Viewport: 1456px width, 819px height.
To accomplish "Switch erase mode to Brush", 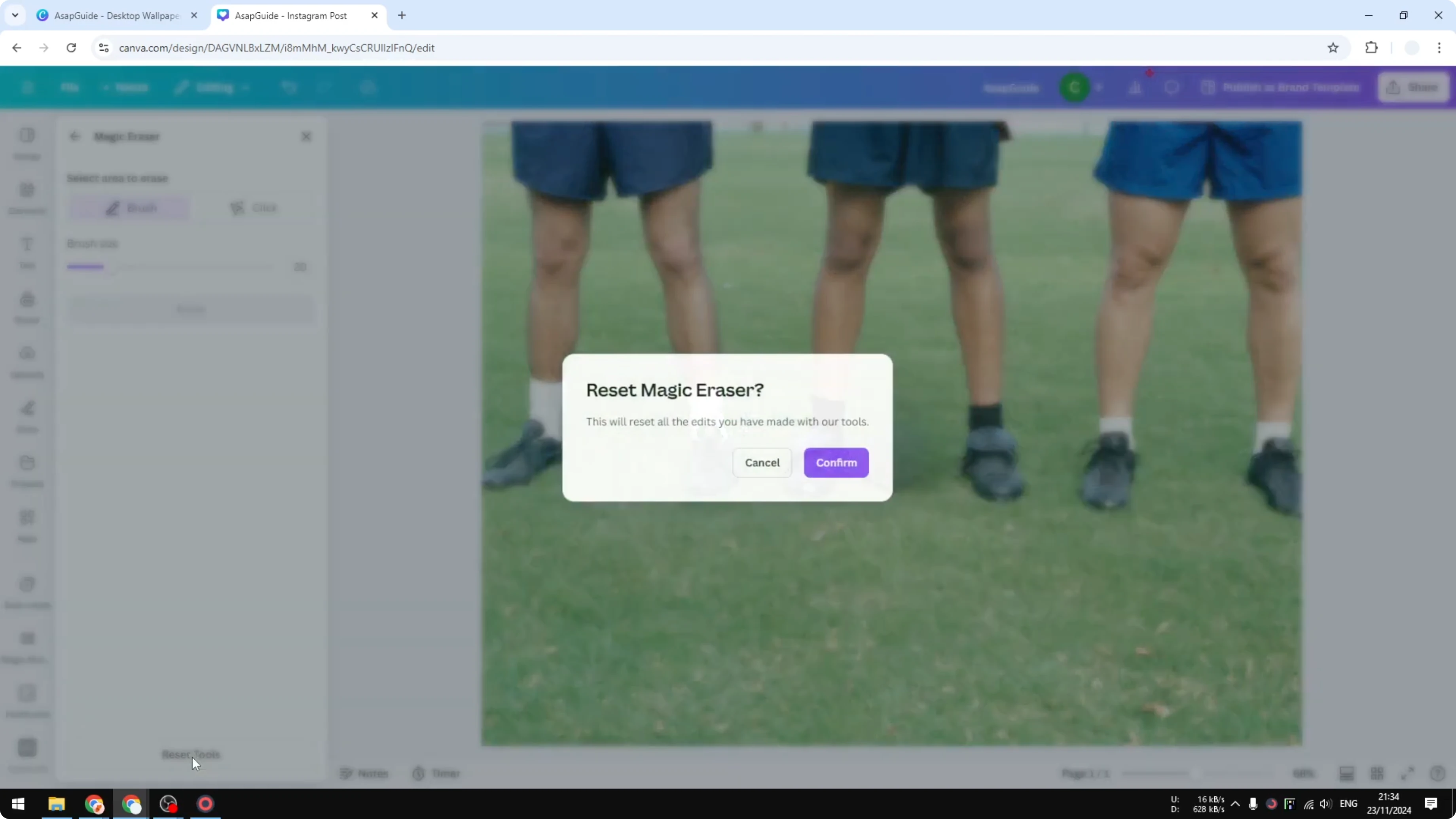I will click(x=128, y=207).
